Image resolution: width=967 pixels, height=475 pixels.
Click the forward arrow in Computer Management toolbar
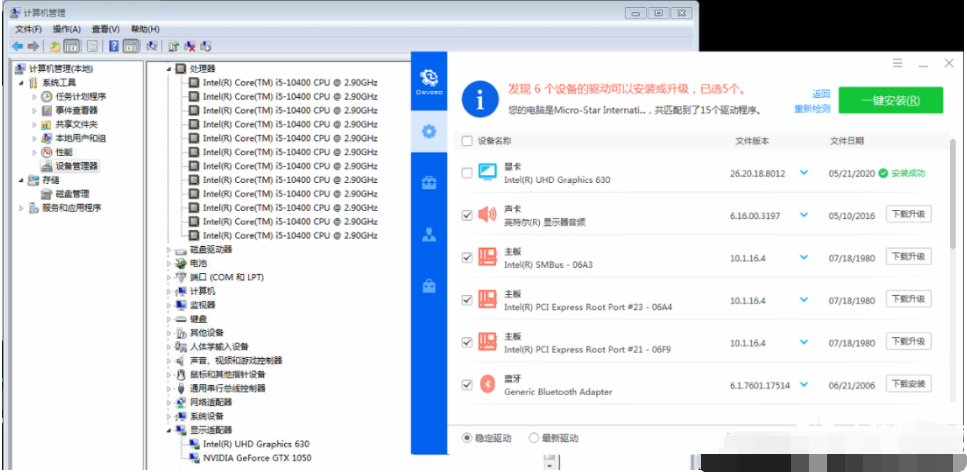[33, 46]
